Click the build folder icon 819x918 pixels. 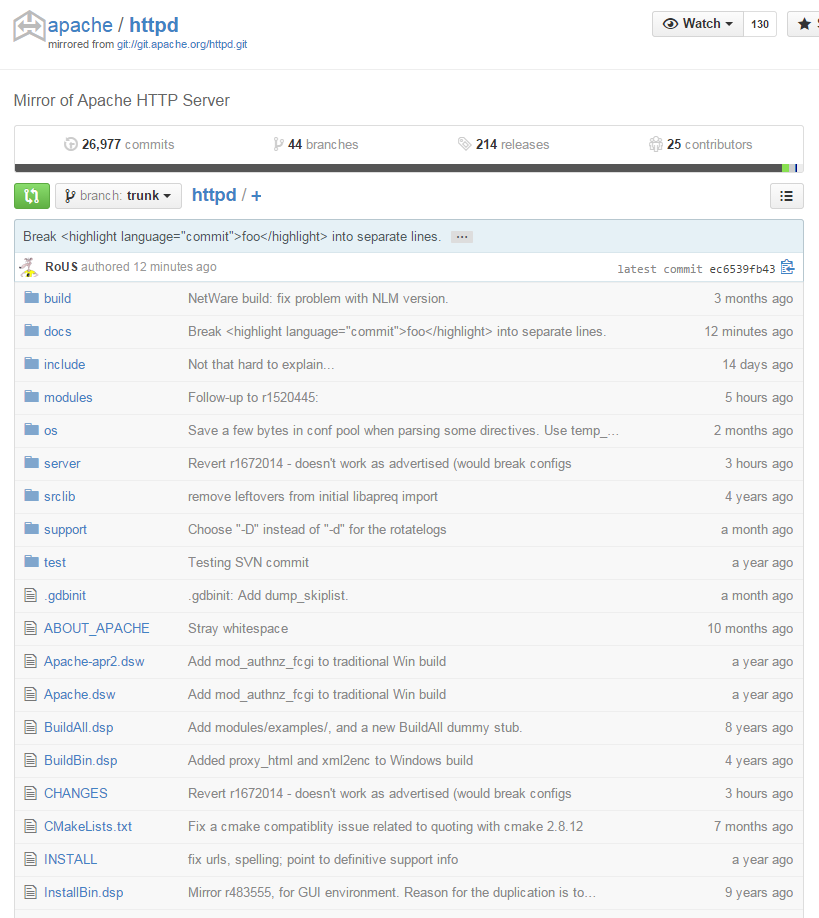point(32,297)
